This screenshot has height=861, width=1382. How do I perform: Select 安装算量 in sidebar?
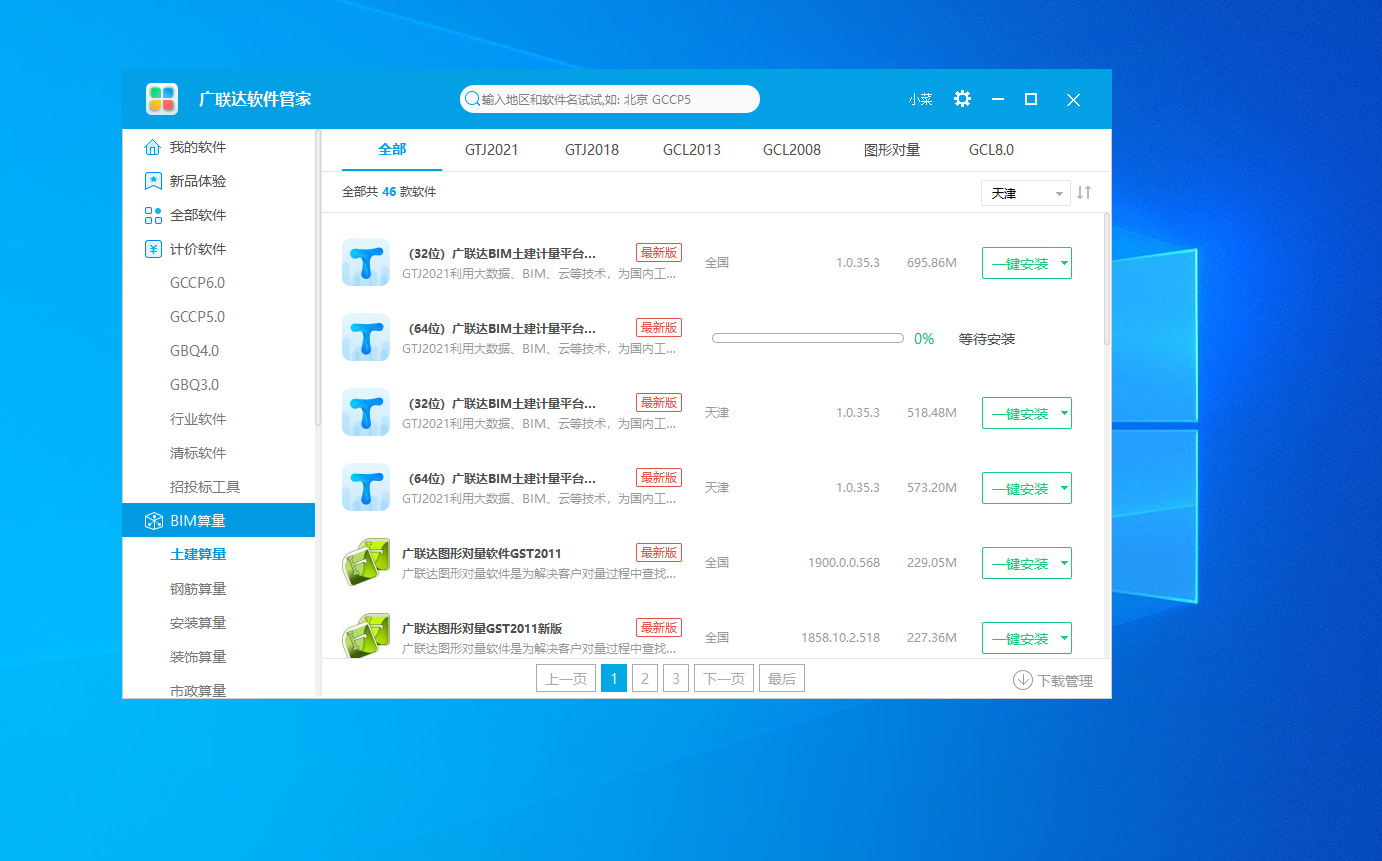(x=198, y=623)
